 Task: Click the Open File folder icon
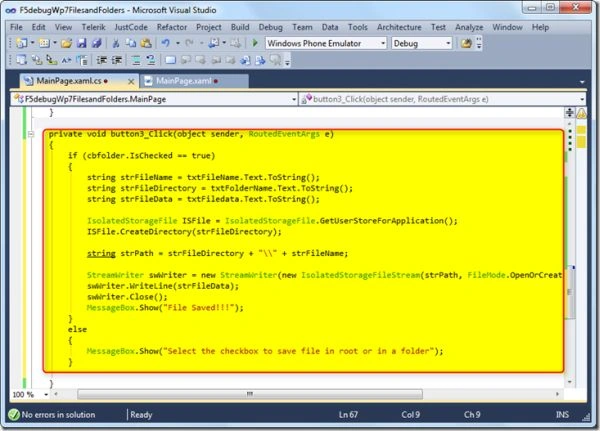66,43
